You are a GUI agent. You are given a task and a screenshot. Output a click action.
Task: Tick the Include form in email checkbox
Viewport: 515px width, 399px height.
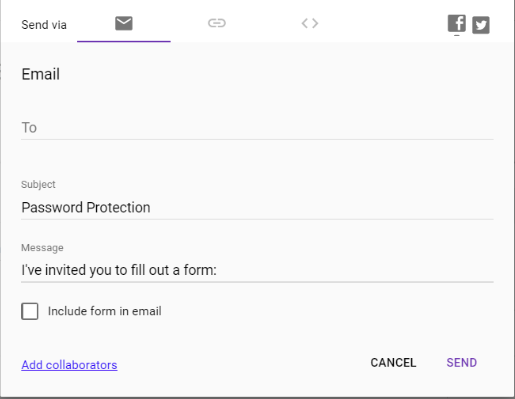point(30,311)
